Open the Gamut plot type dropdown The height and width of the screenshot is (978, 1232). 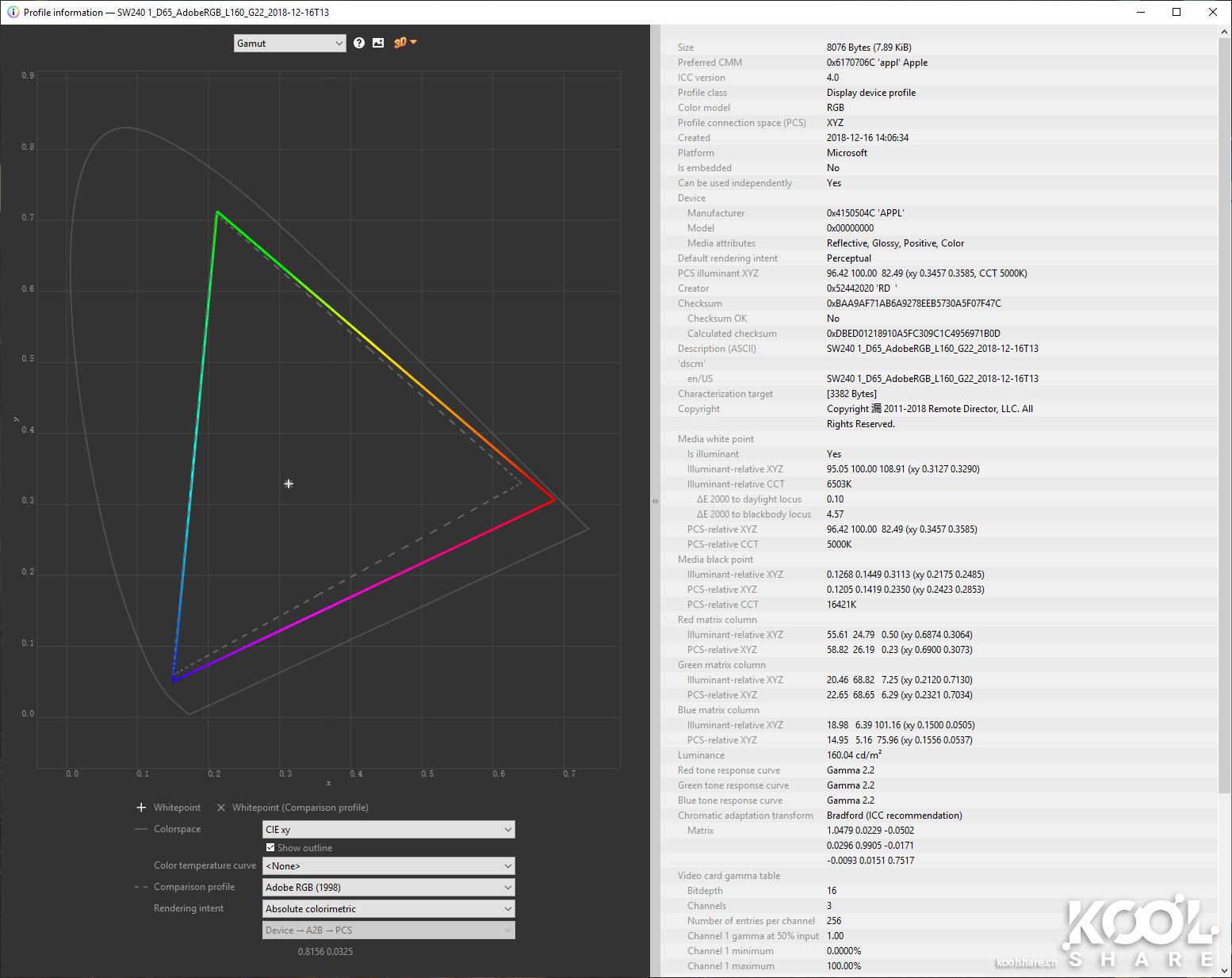click(x=289, y=43)
